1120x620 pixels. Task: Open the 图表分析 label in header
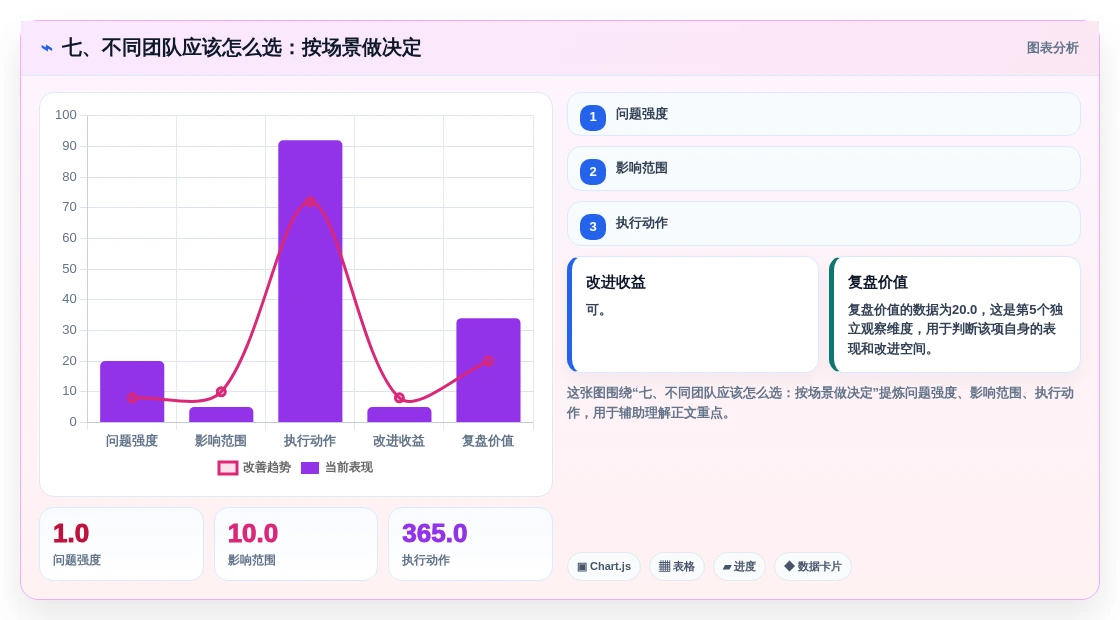[1052, 48]
